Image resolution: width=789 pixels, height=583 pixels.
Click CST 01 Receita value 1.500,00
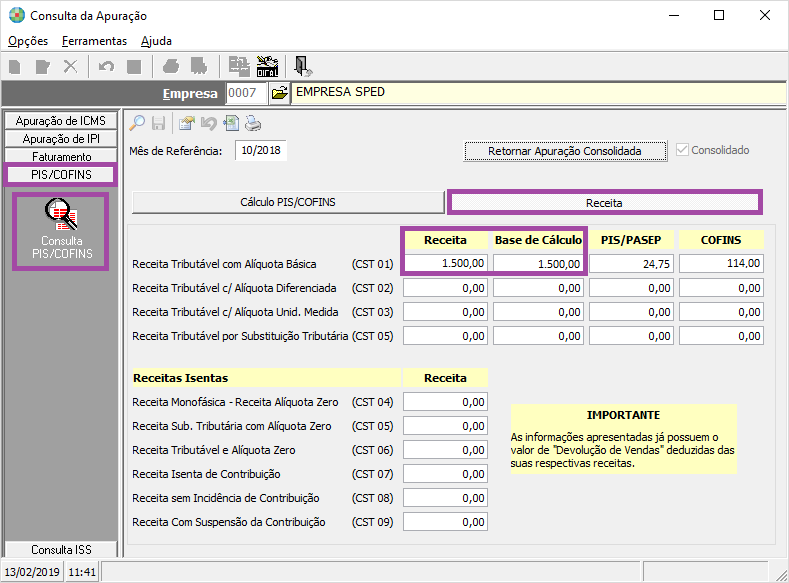pos(445,264)
